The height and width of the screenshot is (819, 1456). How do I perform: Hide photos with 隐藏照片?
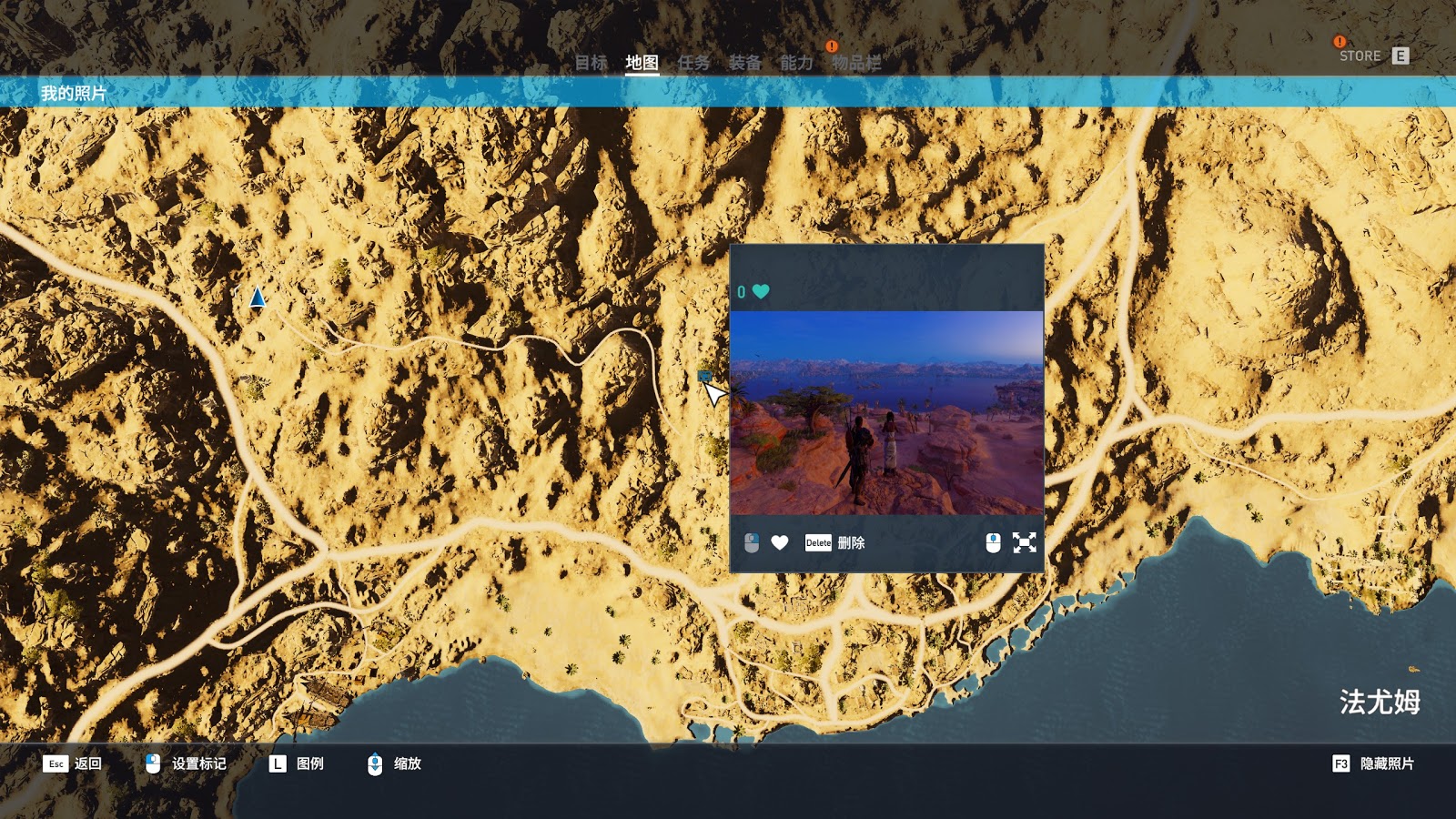click(1387, 763)
